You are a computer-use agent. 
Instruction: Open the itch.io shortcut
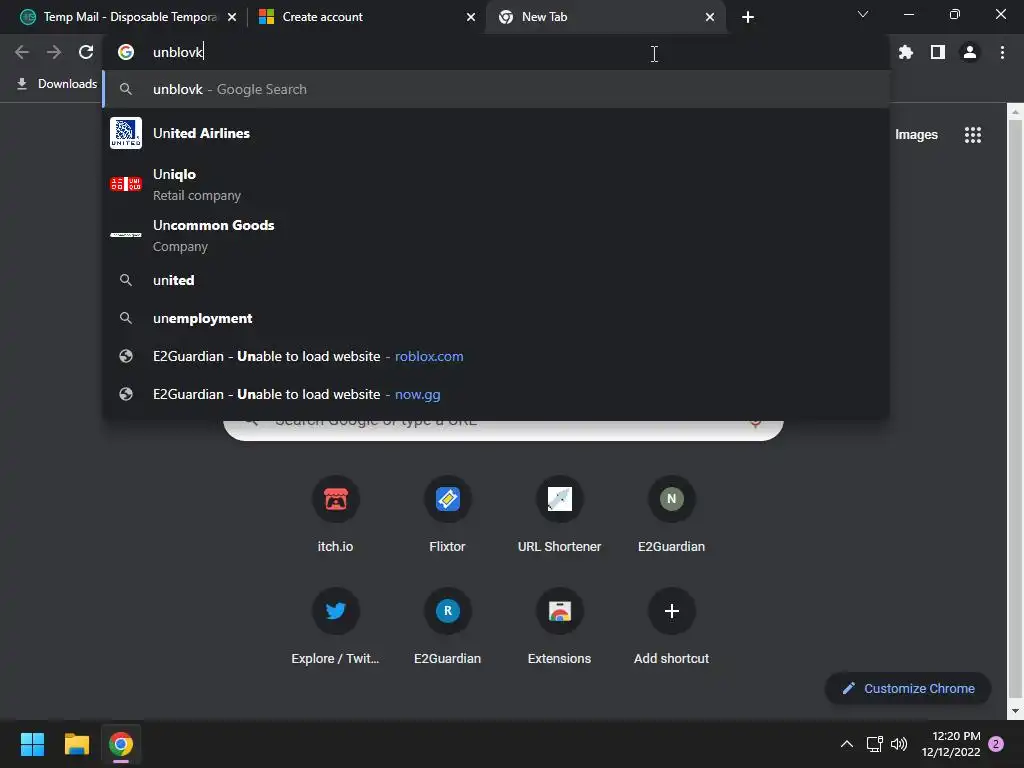pos(335,515)
